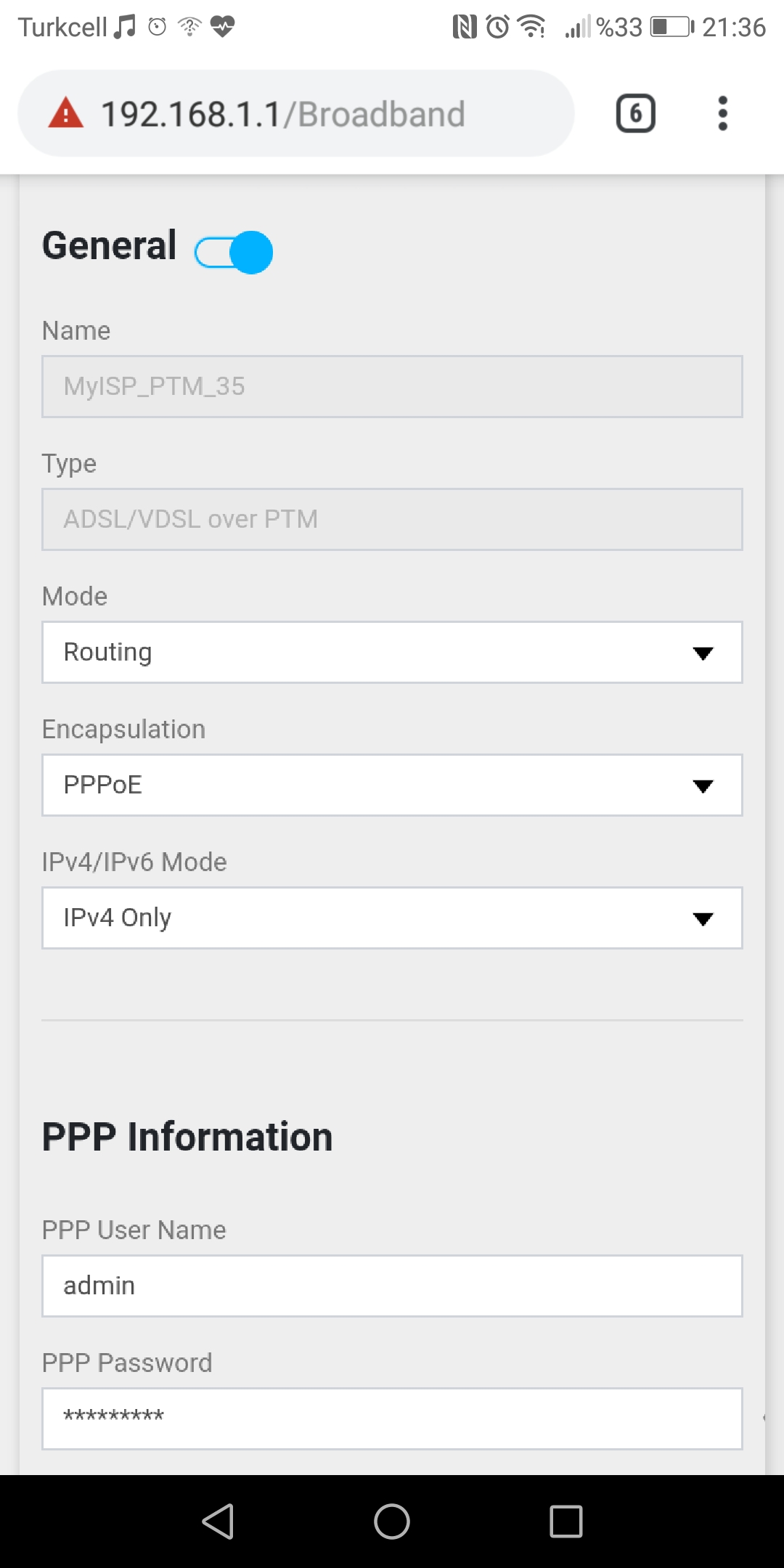Screen dimensions: 784x1568
Task: Open the tab switcher showing 6 tabs
Action: pyautogui.click(x=635, y=113)
